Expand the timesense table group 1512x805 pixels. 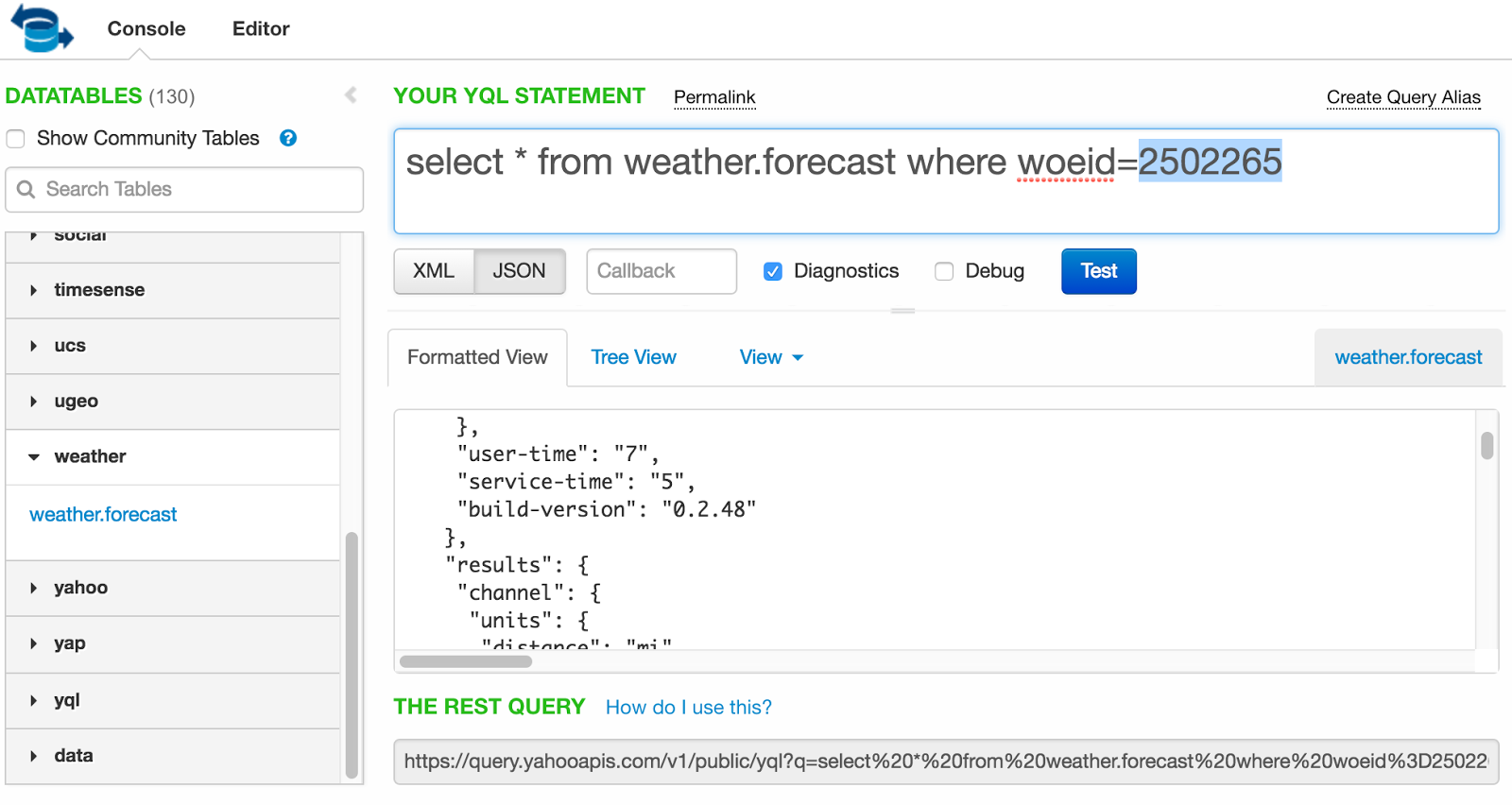pyautogui.click(x=34, y=290)
